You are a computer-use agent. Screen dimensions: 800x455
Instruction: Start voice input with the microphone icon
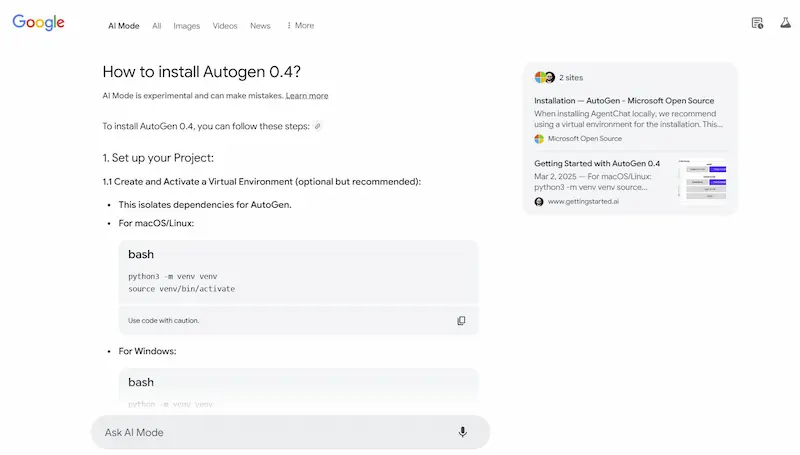462,432
